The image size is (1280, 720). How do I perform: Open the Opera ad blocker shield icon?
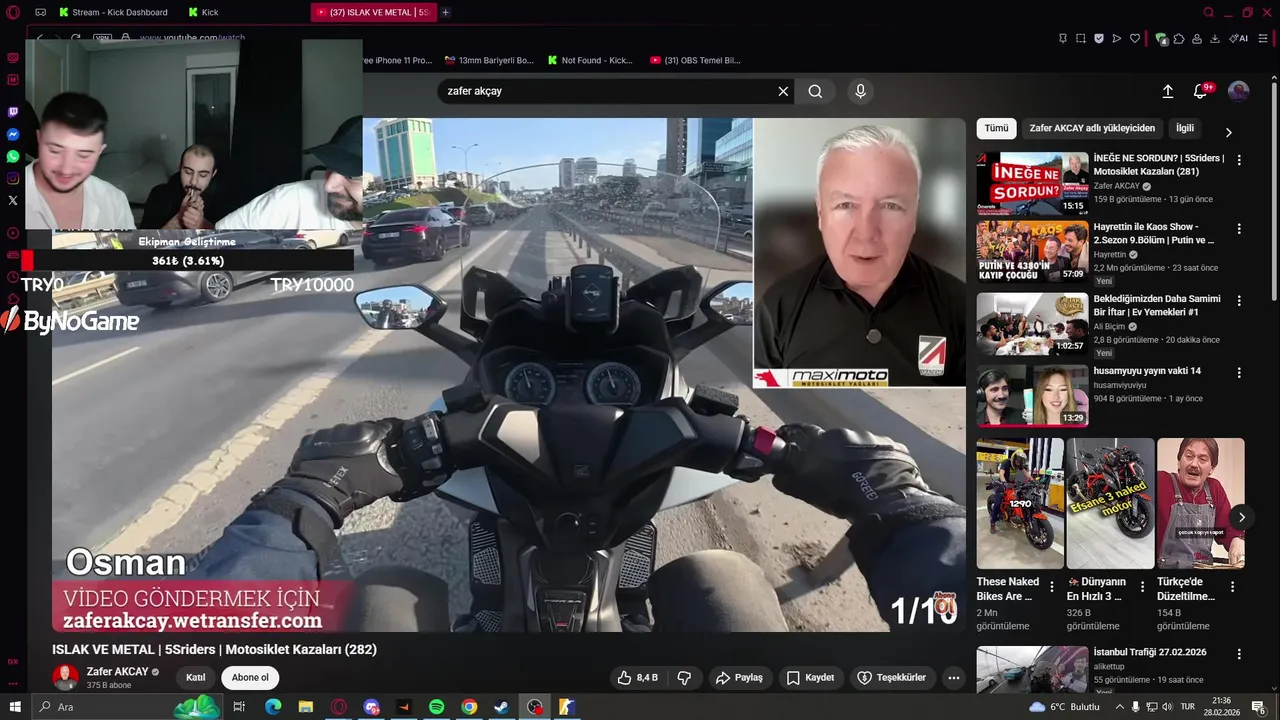(1098, 38)
